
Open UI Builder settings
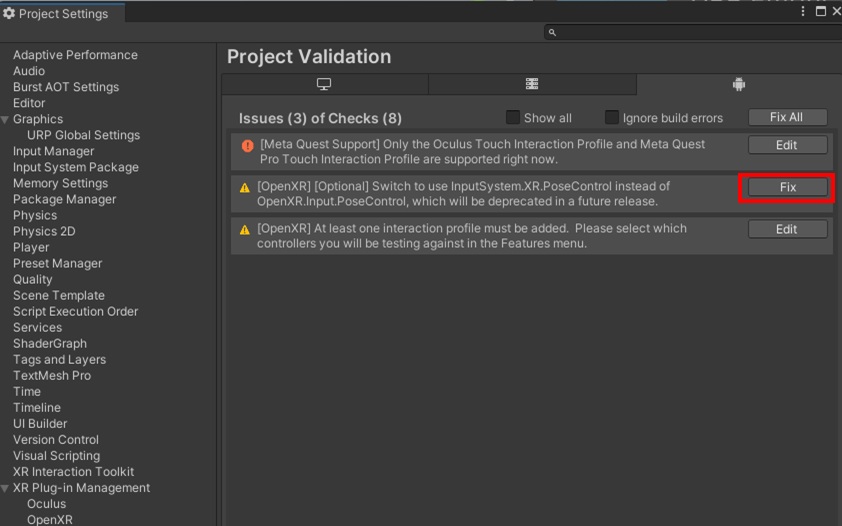40,425
